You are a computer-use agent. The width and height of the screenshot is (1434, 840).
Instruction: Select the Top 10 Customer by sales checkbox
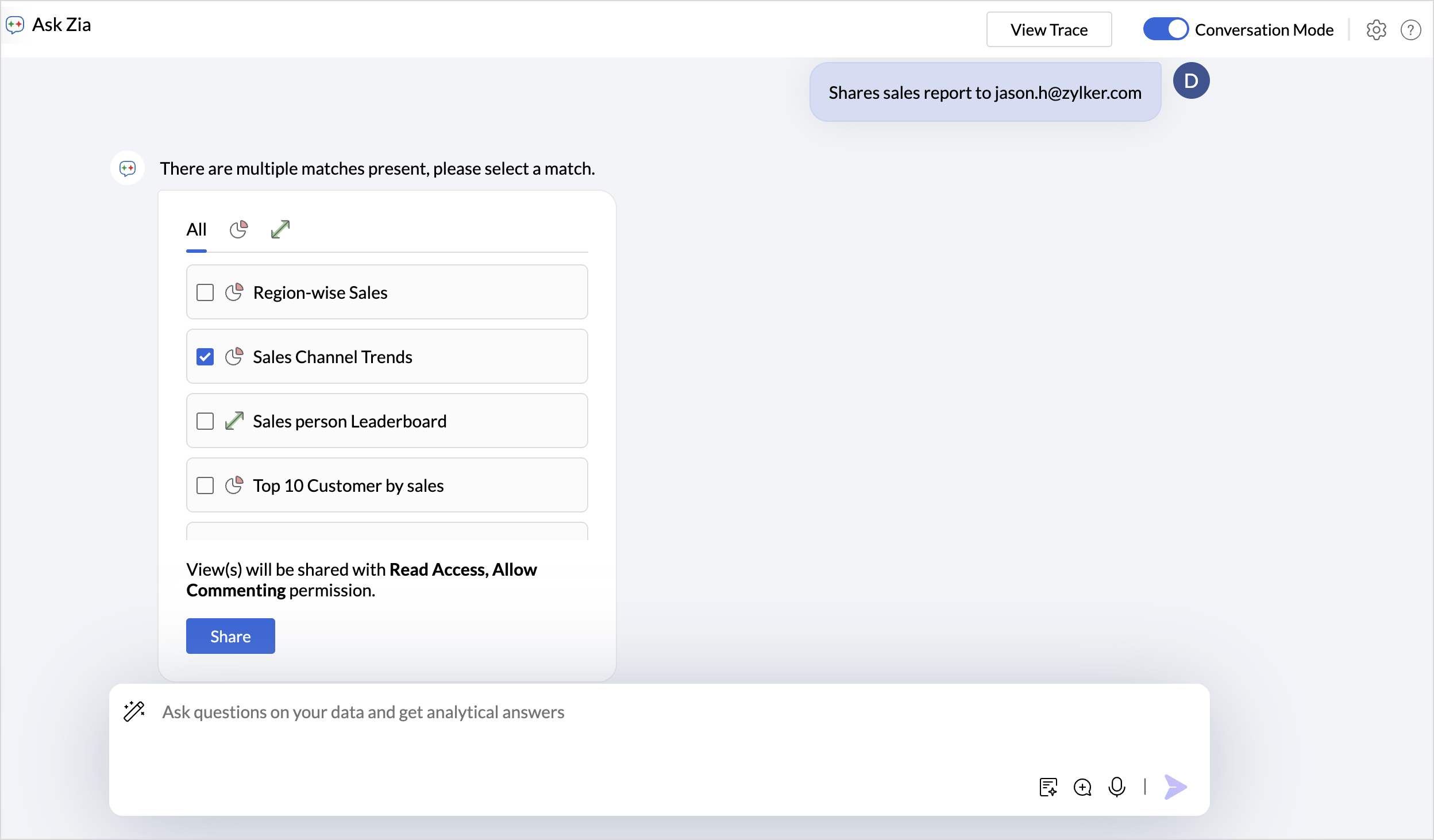pos(205,485)
